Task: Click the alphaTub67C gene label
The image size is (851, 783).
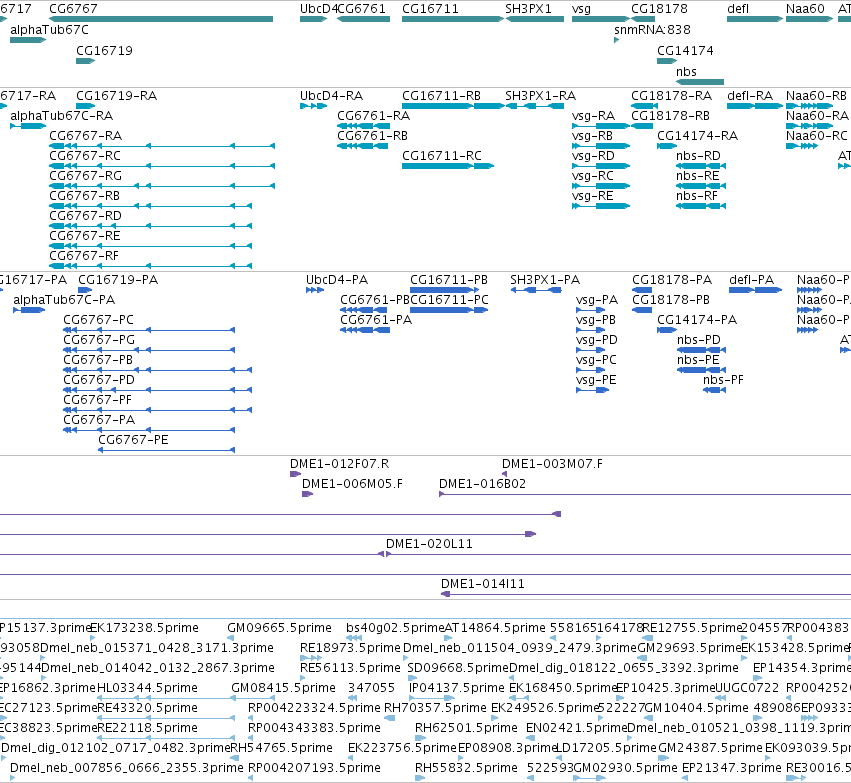Action: 49,30
